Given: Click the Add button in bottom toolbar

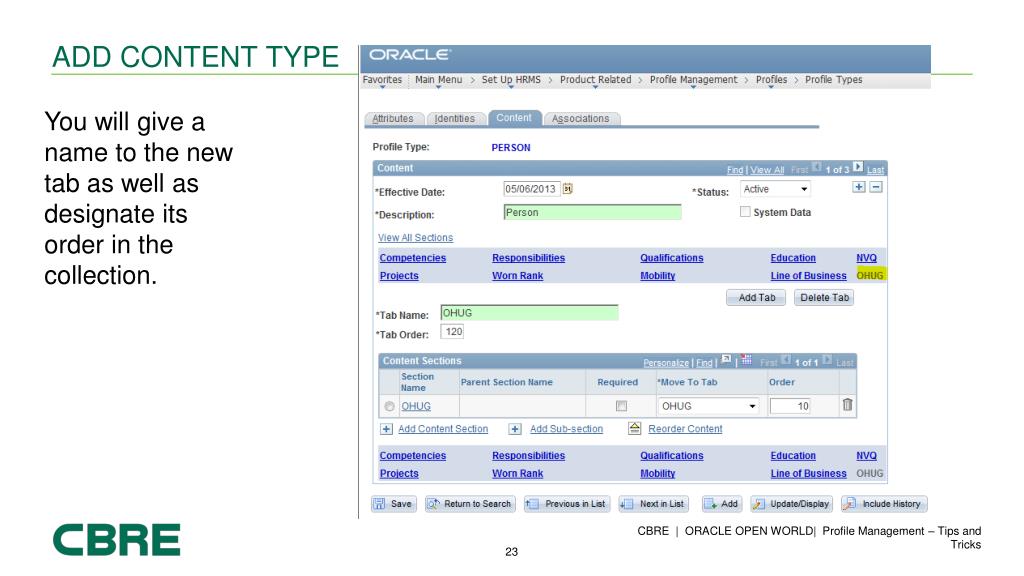Looking at the screenshot, I should coord(722,504).
